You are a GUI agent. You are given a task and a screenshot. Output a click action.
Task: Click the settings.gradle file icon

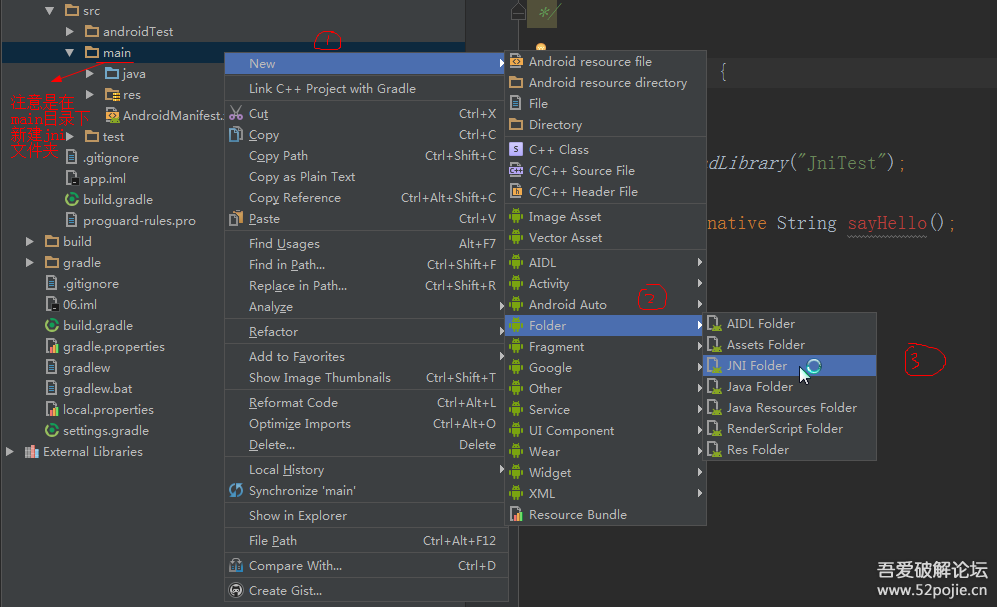pos(52,430)
